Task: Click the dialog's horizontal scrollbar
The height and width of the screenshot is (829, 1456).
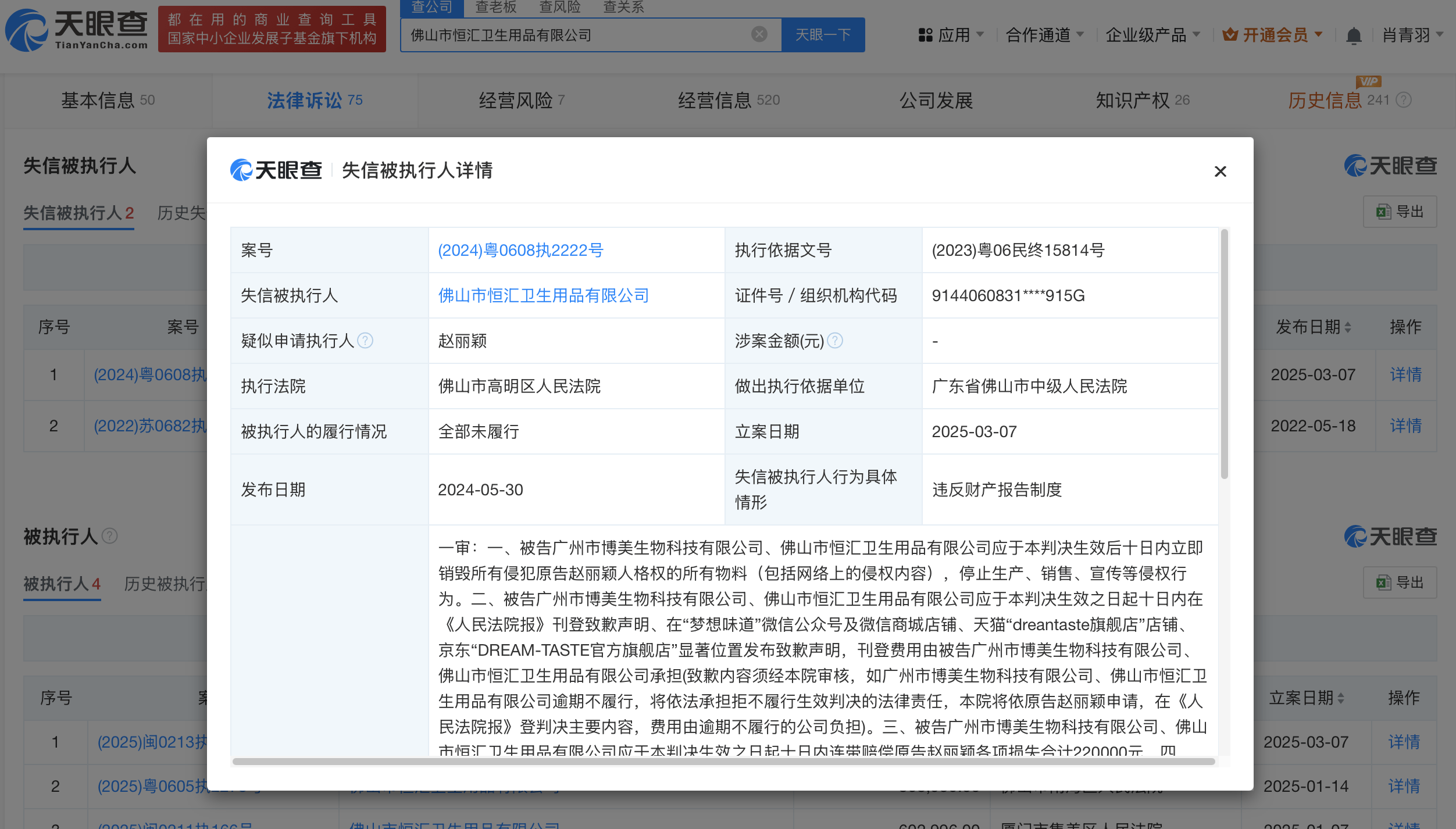Action: (x=723, y=762)
